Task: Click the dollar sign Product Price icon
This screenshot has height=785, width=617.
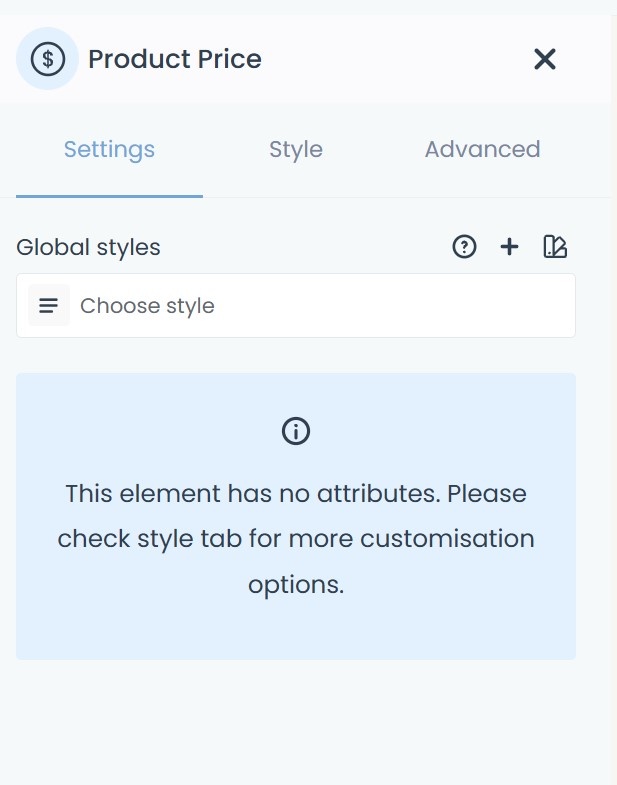Action: pyautogui.click(x=47, y=59)
